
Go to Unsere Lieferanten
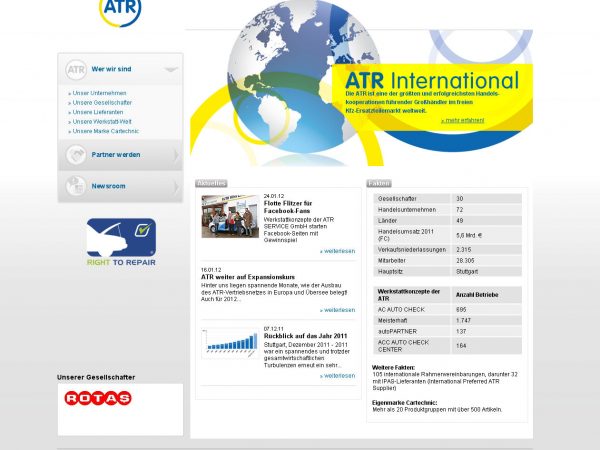(96, 112)
